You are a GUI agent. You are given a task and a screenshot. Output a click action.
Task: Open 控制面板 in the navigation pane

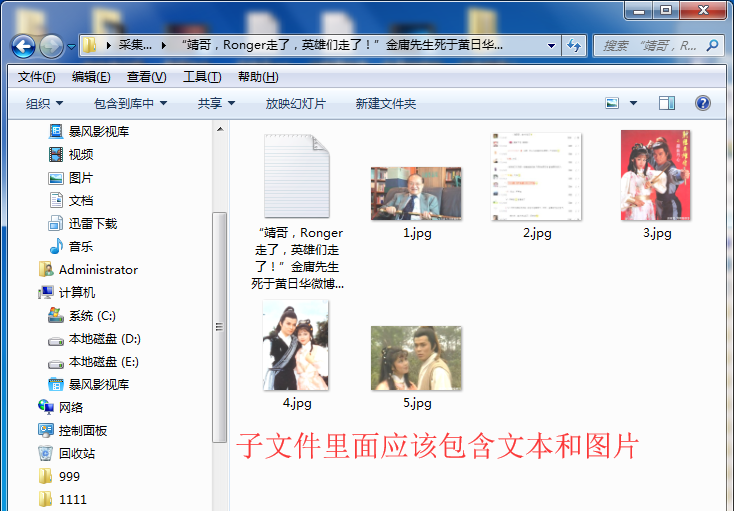pos(73,431)
